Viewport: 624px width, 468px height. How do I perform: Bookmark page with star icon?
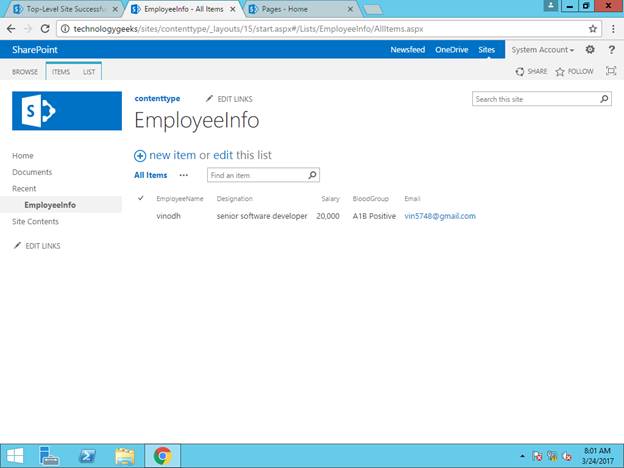[593, 29]
